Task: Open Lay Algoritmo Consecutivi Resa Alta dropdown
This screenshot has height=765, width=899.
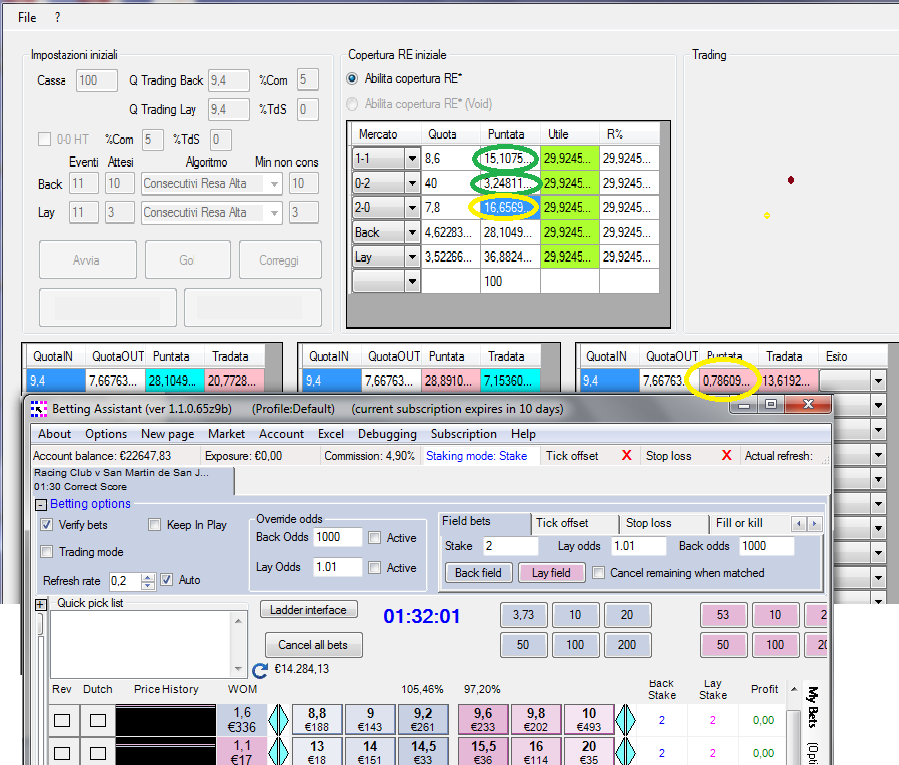Action: pos(275,213)
